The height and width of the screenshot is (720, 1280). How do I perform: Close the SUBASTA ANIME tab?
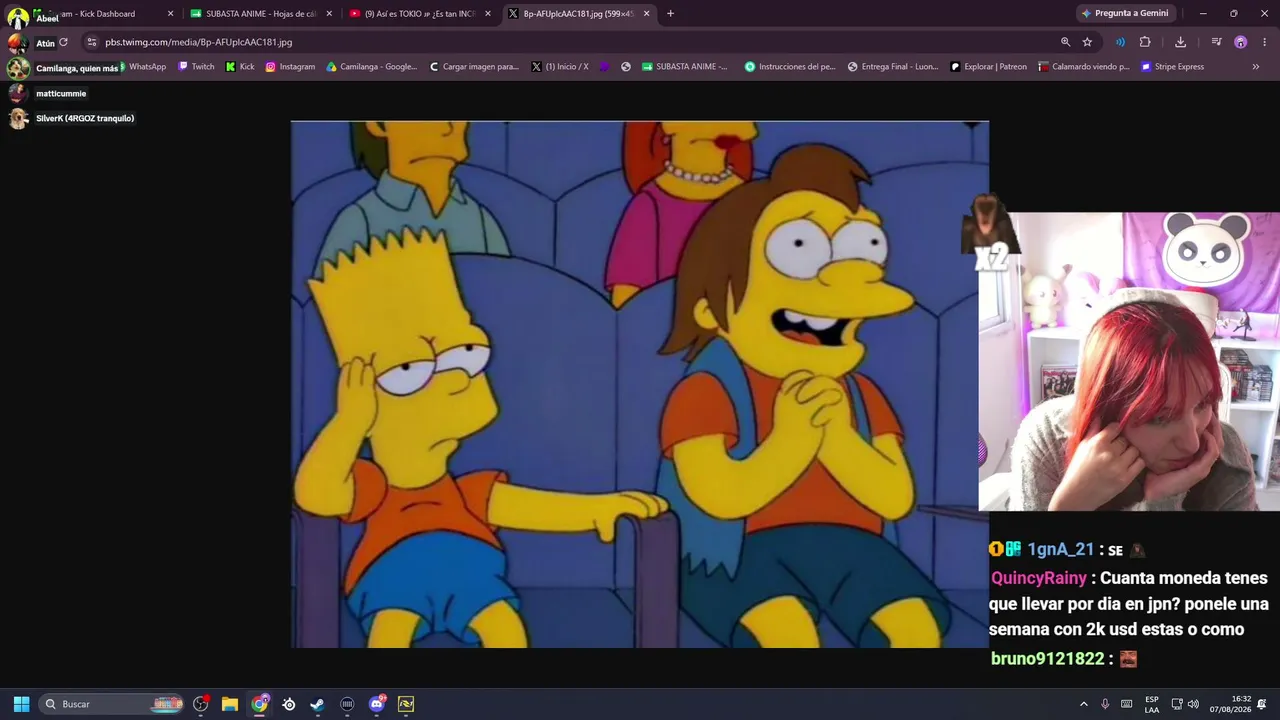coord(329,14)
